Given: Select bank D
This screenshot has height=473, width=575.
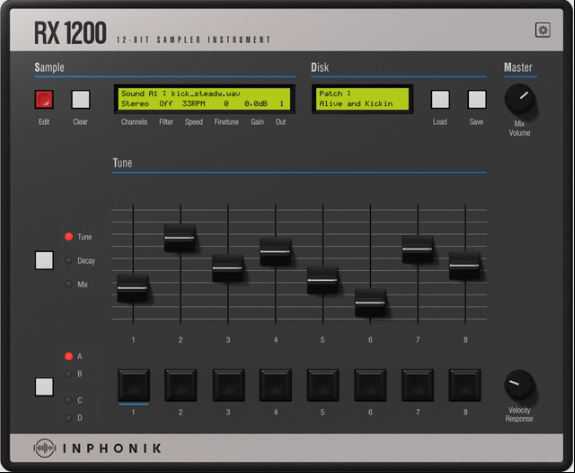Looking at the screenshot, I should point(73,418).
